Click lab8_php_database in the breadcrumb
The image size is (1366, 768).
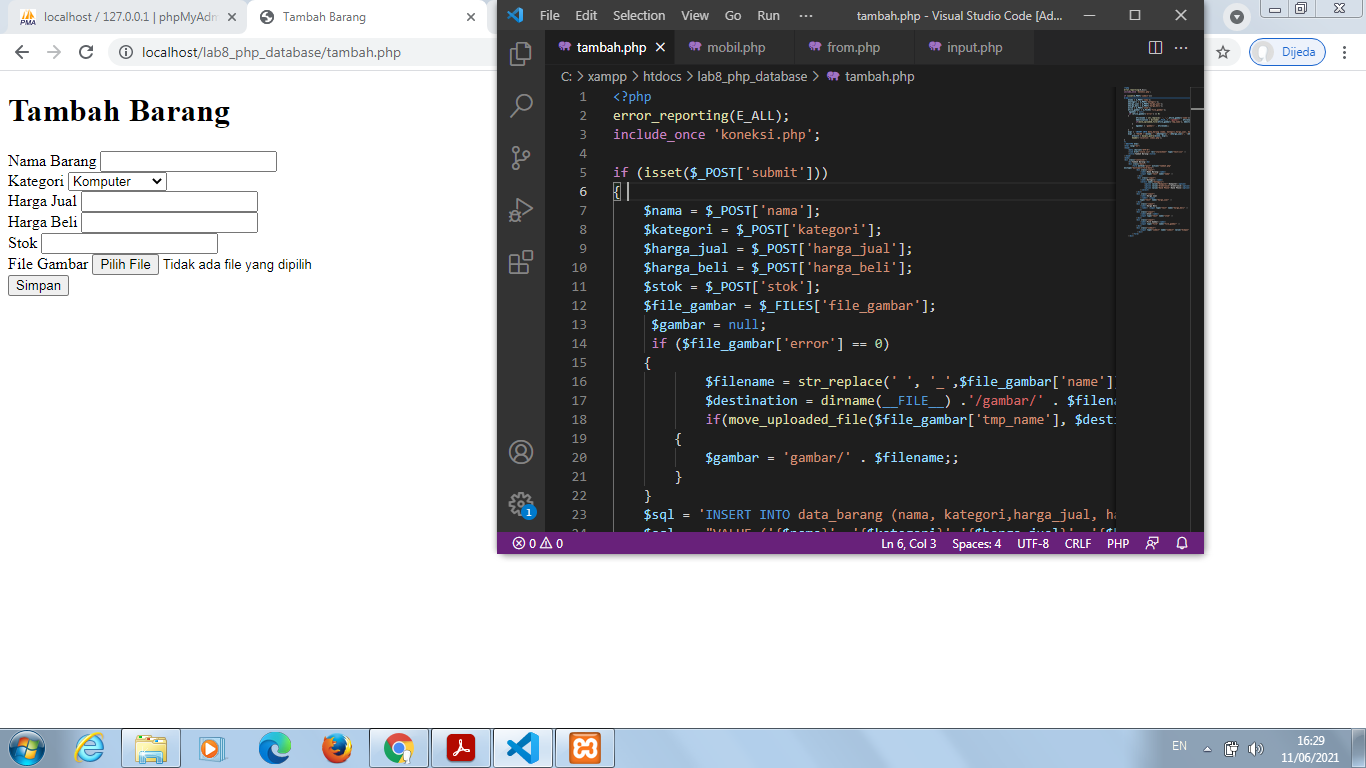pyautogui.click(x=752, y=76)
